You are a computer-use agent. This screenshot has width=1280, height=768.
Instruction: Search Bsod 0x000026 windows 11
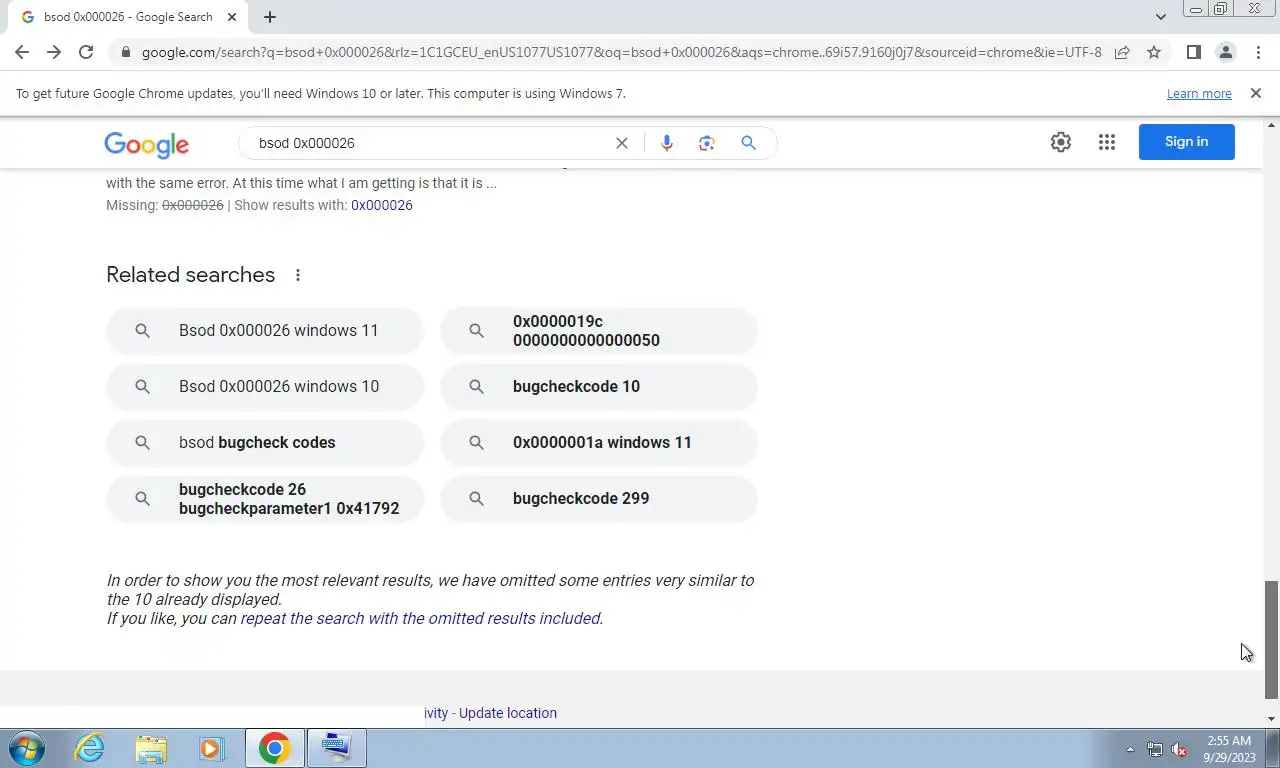(x=265, y=331)
